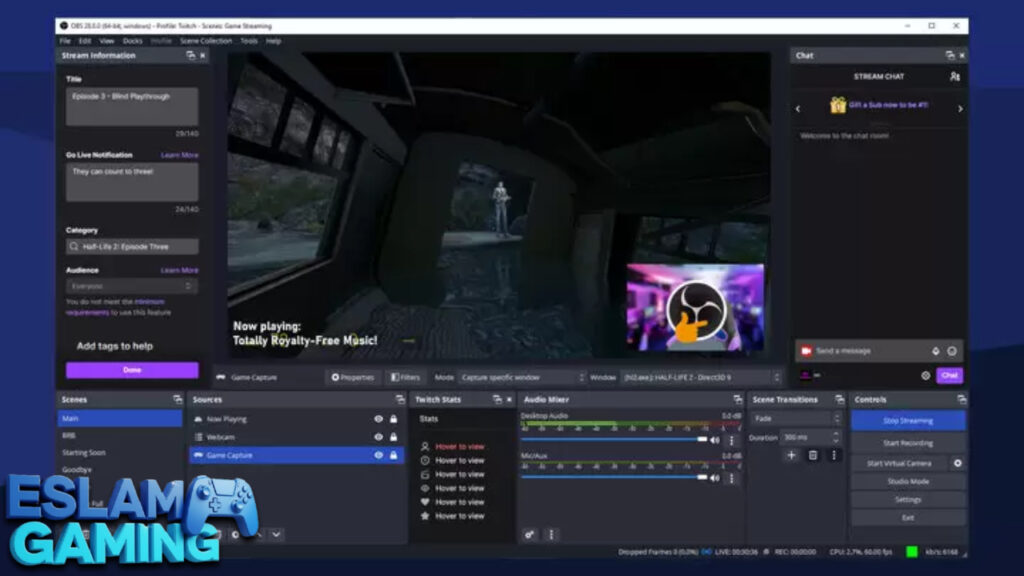Viewport: 1024px width, 576px height.
Task: Open the View menu
Action: click(x=106, y=40)
